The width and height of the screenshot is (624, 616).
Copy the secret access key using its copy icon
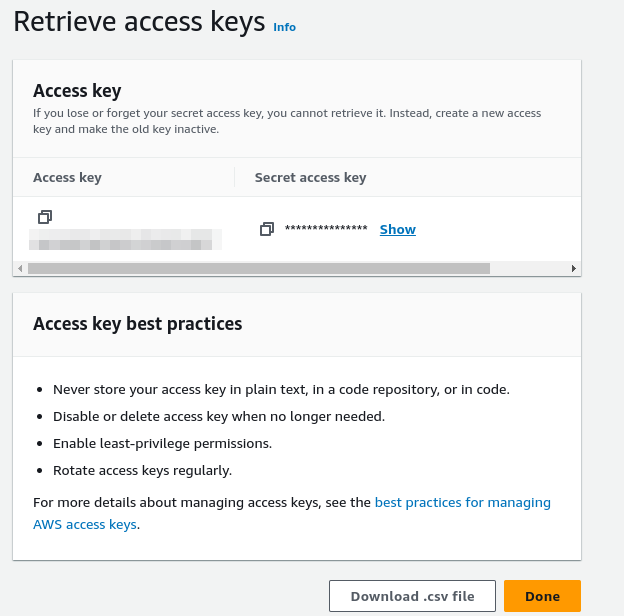(x=266, y=229)
